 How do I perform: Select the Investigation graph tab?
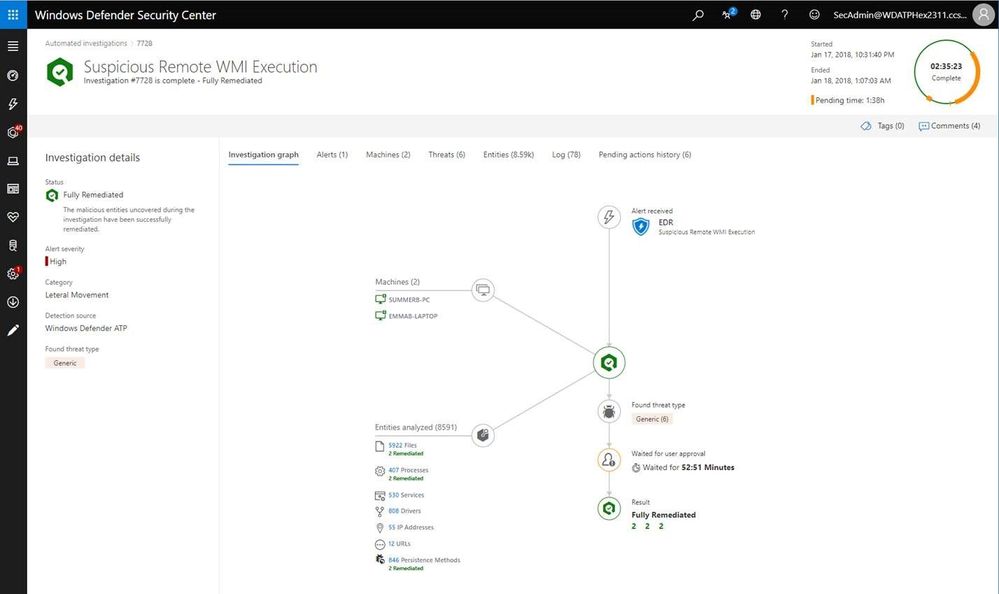click(263, 155)
